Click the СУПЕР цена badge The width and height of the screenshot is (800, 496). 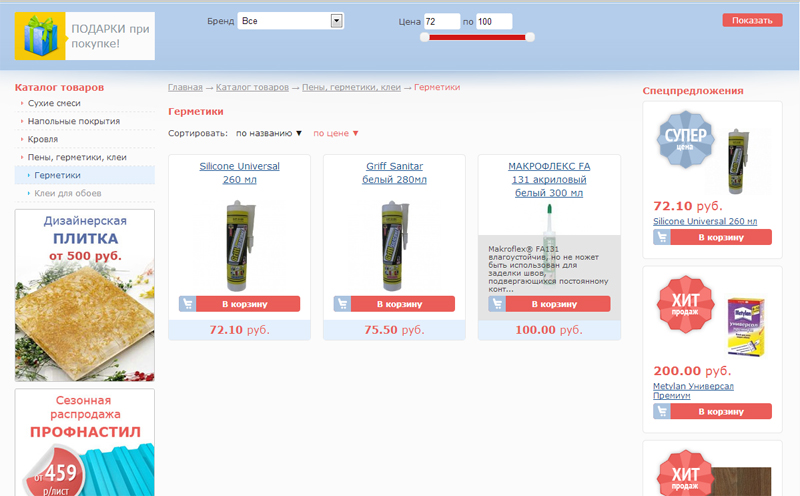pyautogui.click(x=685, y=139)
